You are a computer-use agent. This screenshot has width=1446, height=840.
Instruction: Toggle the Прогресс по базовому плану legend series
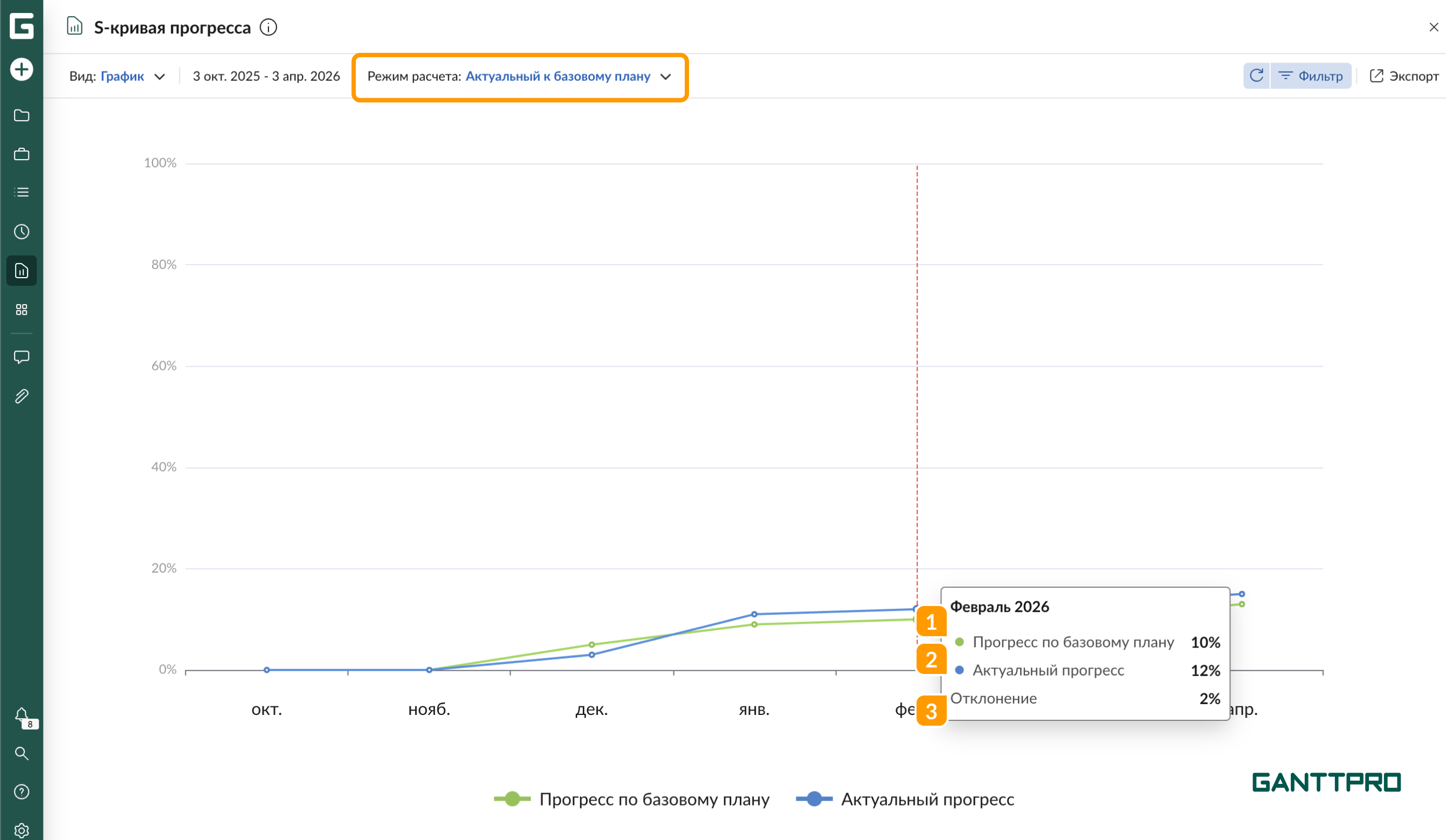632,798
